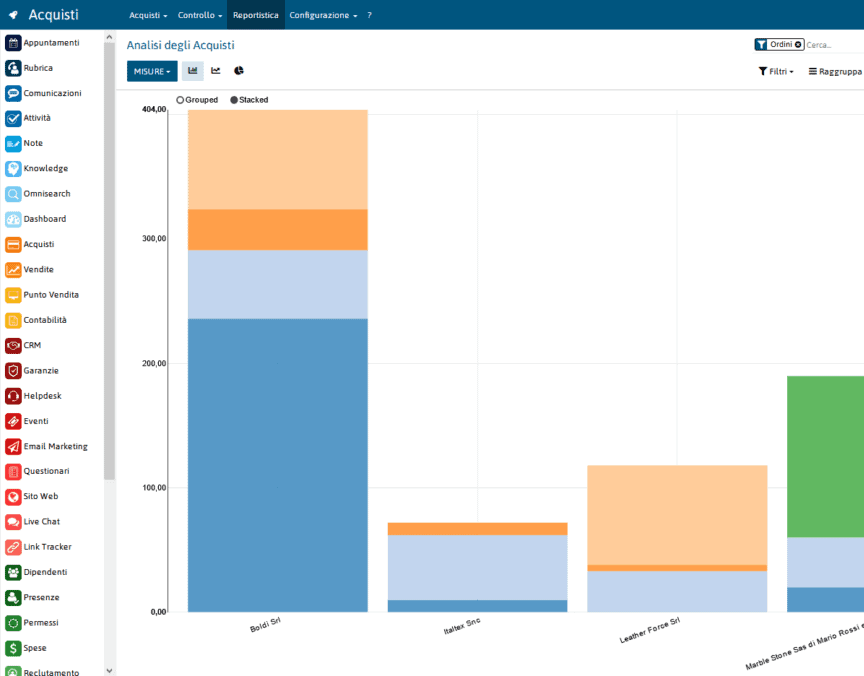Click the green Marble Stone bar segment
Viewport: 864px width, 676px height.
(825, 457)
